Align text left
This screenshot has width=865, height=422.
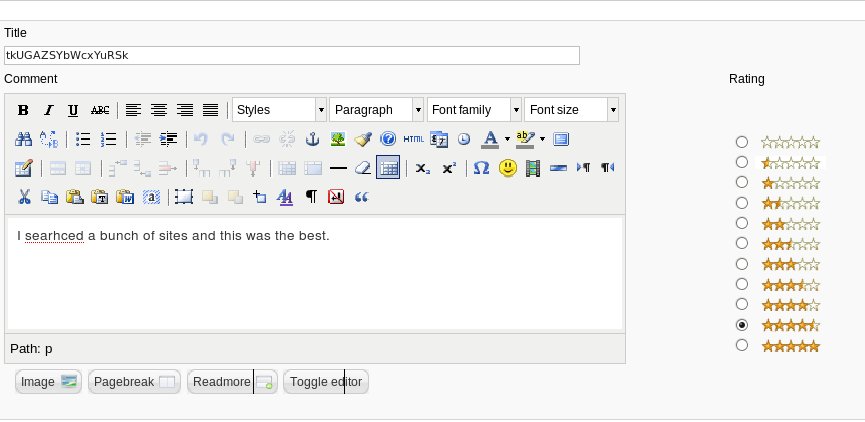point(132,110)
